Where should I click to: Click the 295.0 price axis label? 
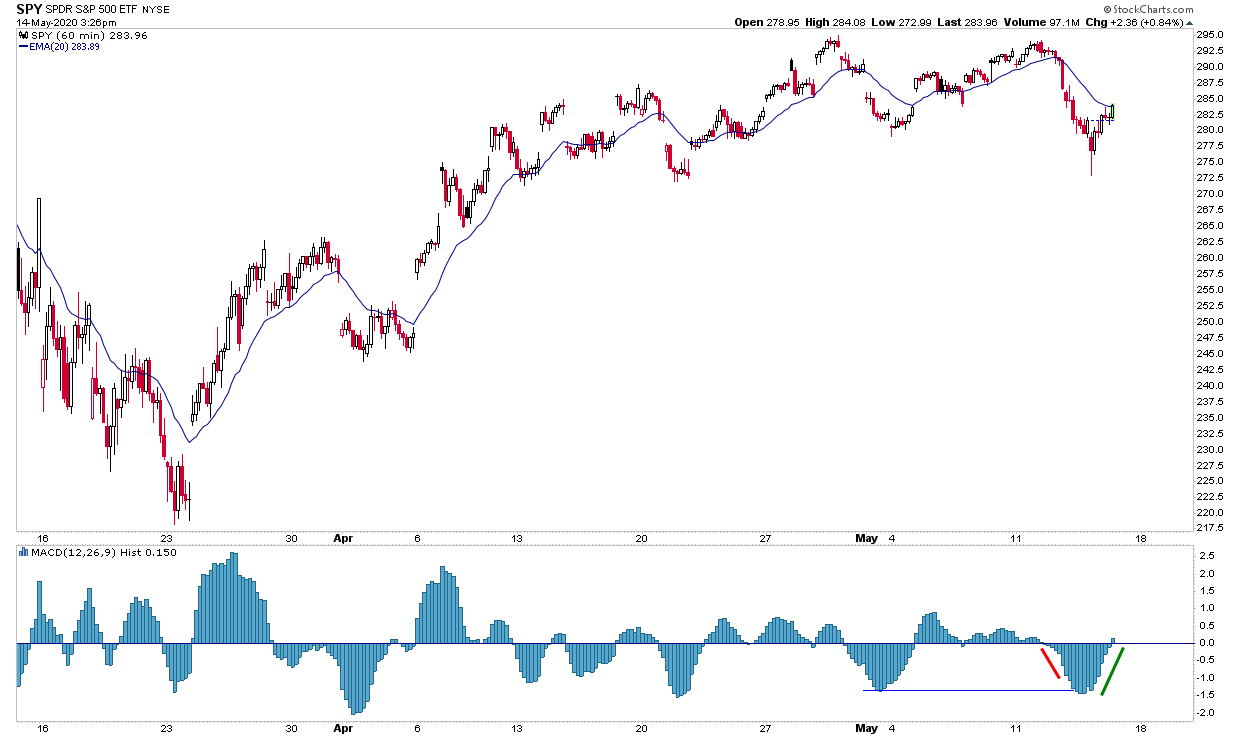coord(1210,35)
